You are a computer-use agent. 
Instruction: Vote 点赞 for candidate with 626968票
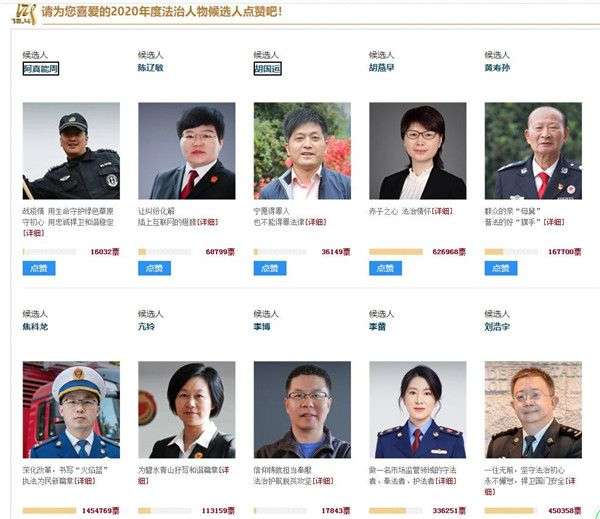[385, 268]
